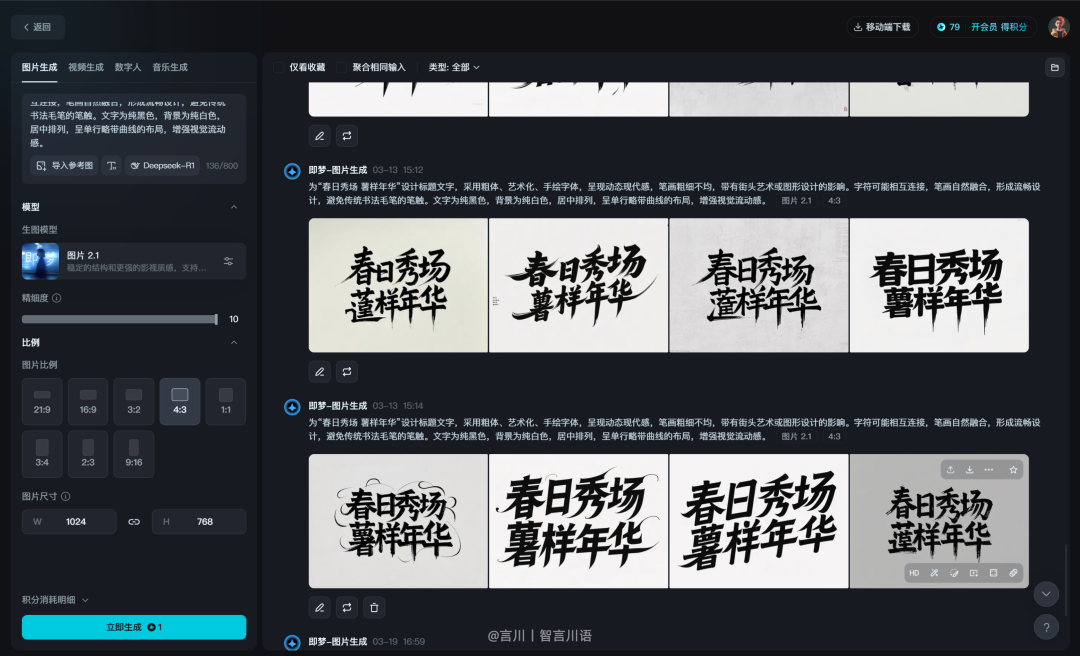Open the 类型: 全部 filter dropdown
The height and width of the screenshot is (656, 1080).
point(454,67)
